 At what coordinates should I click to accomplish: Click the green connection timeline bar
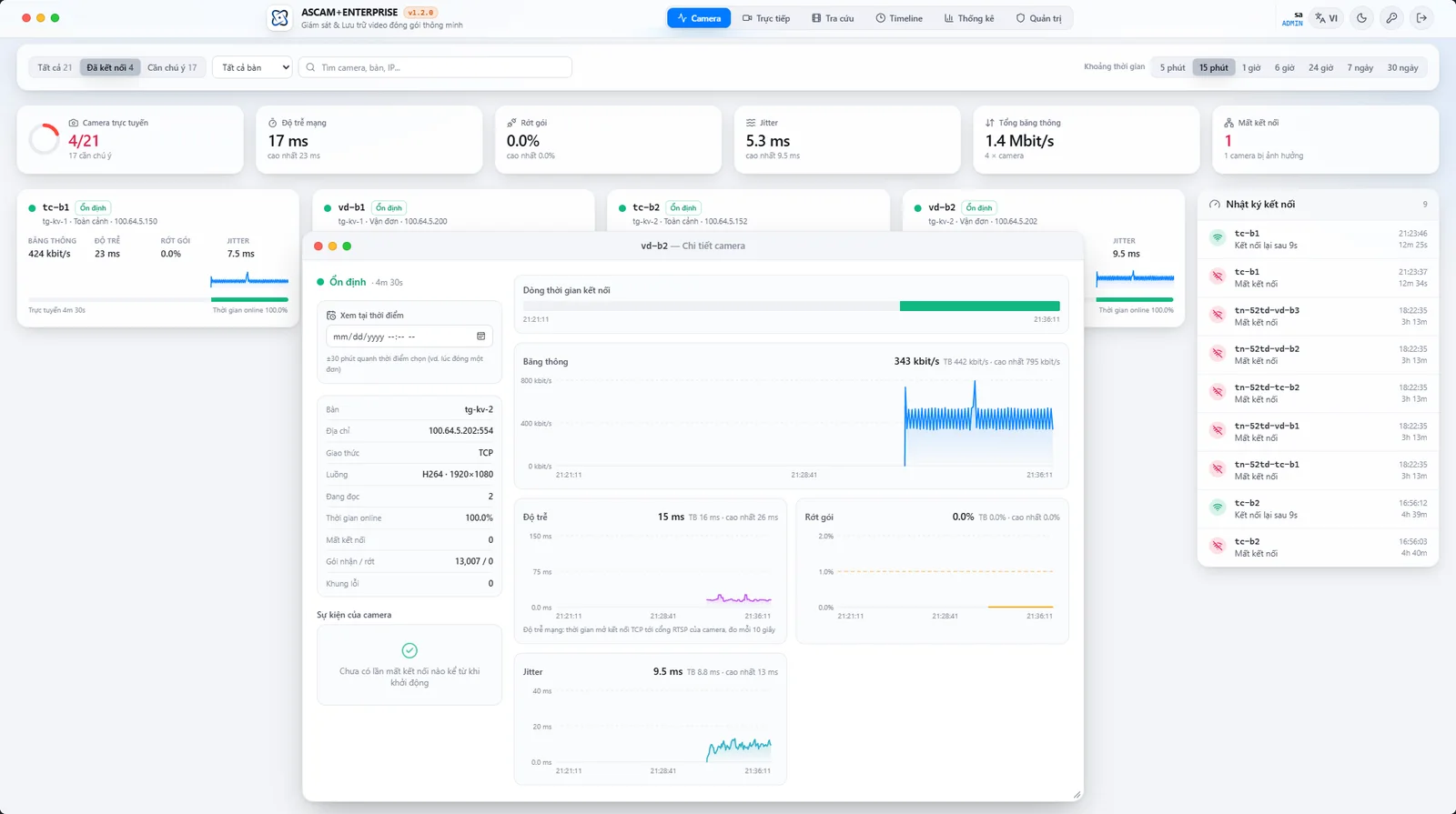point(980,307)
